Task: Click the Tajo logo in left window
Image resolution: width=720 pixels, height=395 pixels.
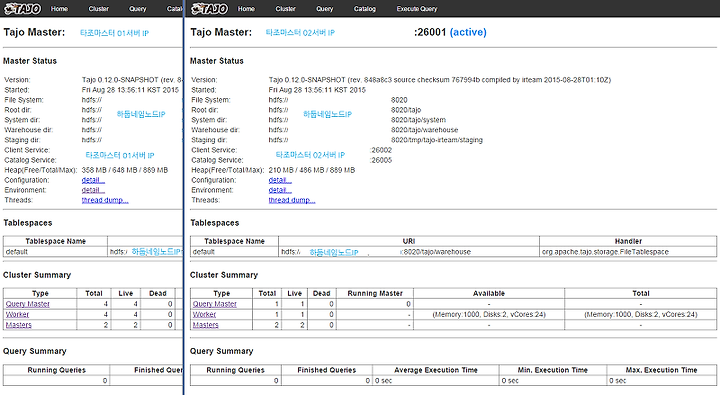Action: [22, 8]
